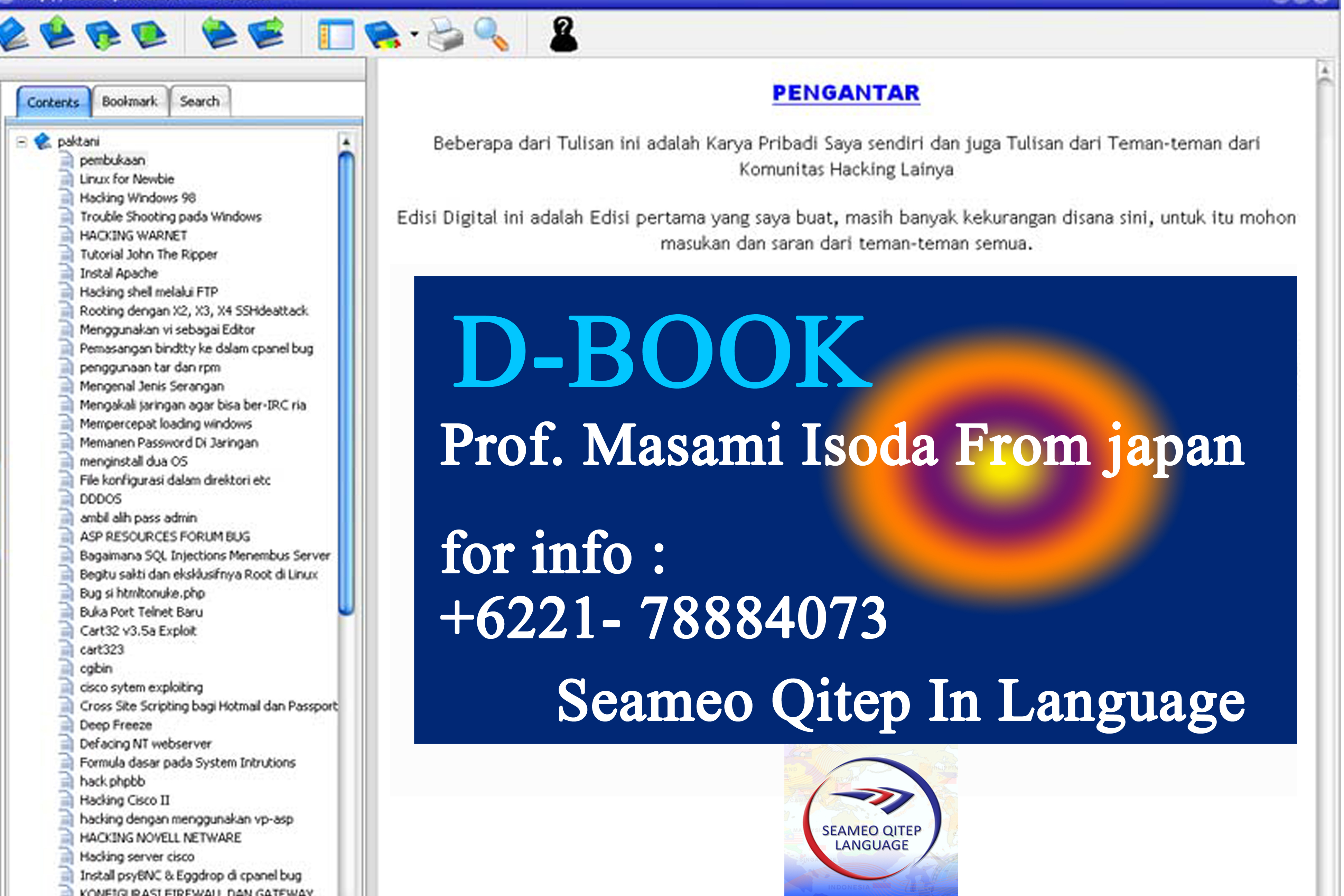Click the PENGANTAR heading link

(x=846, y=93)
